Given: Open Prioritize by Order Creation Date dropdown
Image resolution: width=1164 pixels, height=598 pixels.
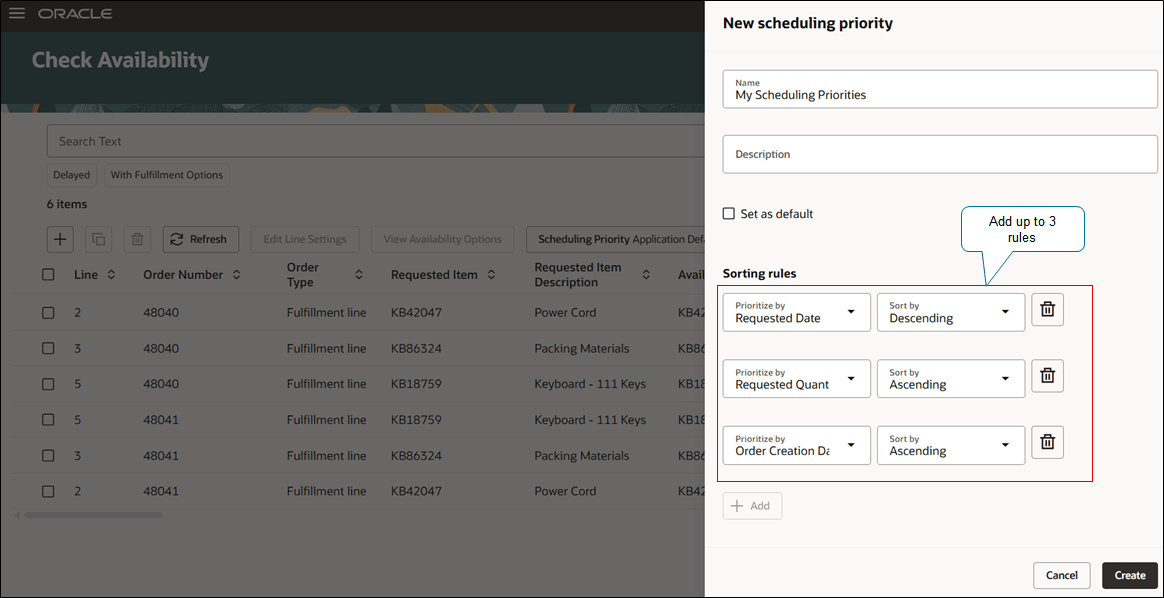Looking at the screenshot, I should 797,445.
